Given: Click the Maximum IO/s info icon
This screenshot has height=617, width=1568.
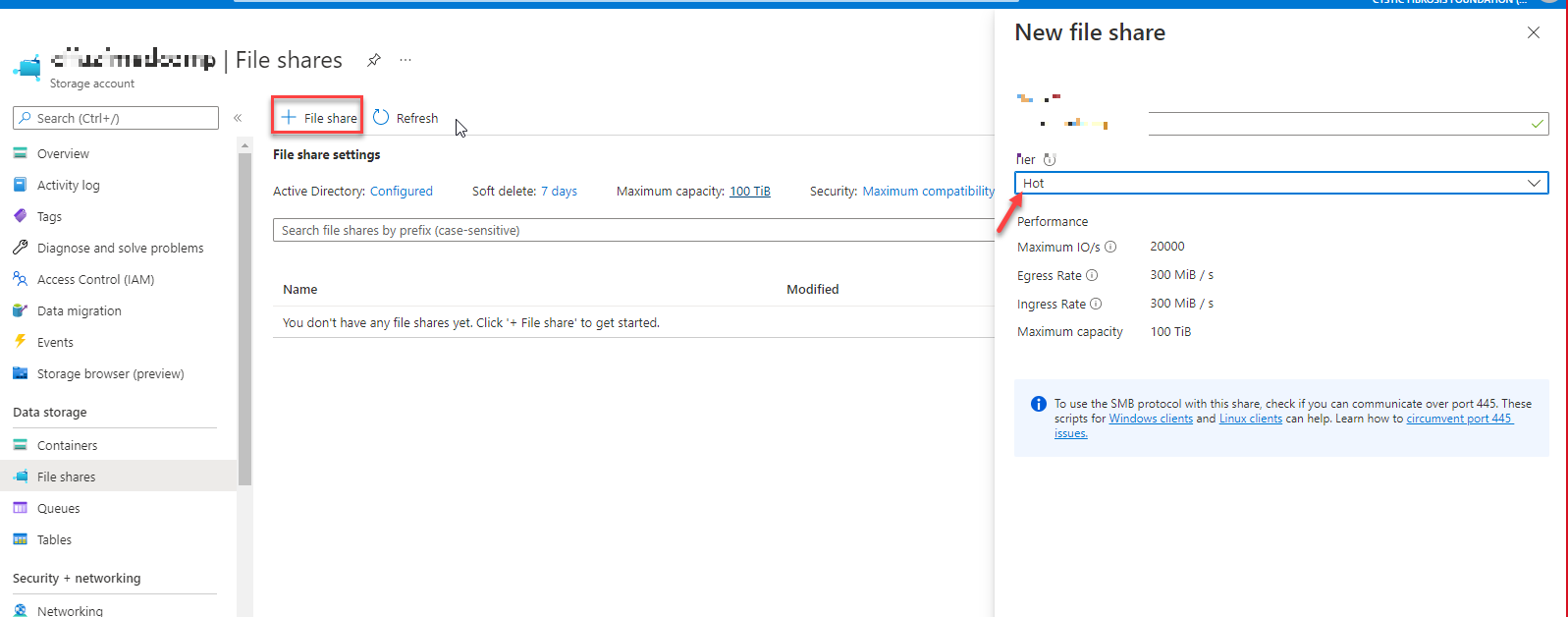Looking at the screenshot, I should (1110, 247).
